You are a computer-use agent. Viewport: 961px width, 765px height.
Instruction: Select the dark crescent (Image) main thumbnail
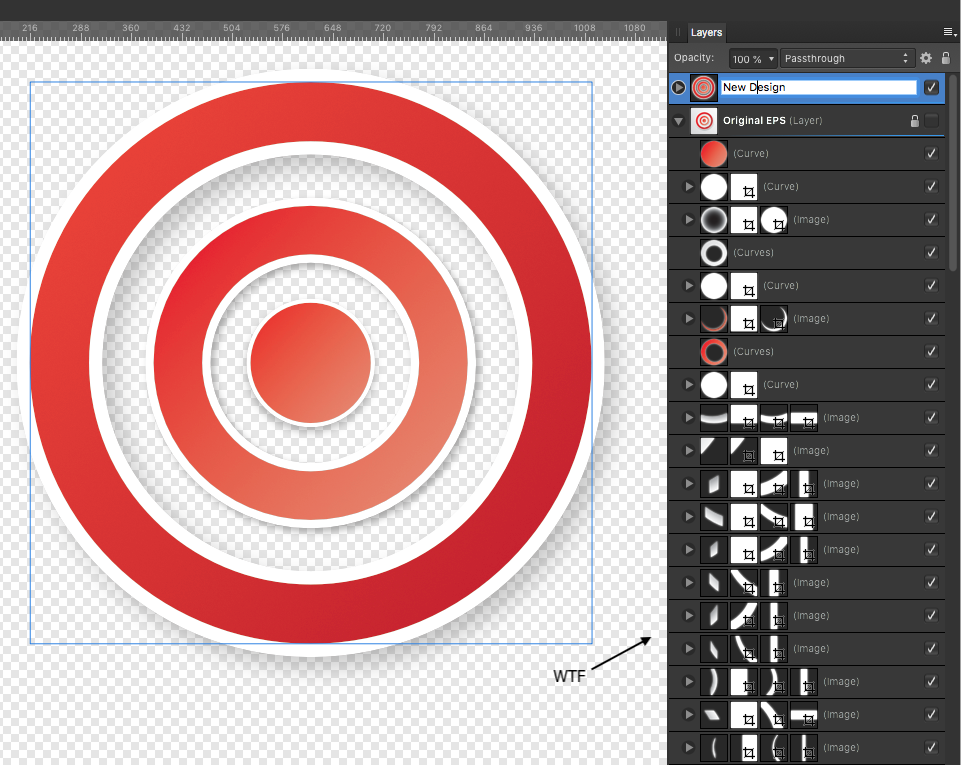click(x=713, y=319)
